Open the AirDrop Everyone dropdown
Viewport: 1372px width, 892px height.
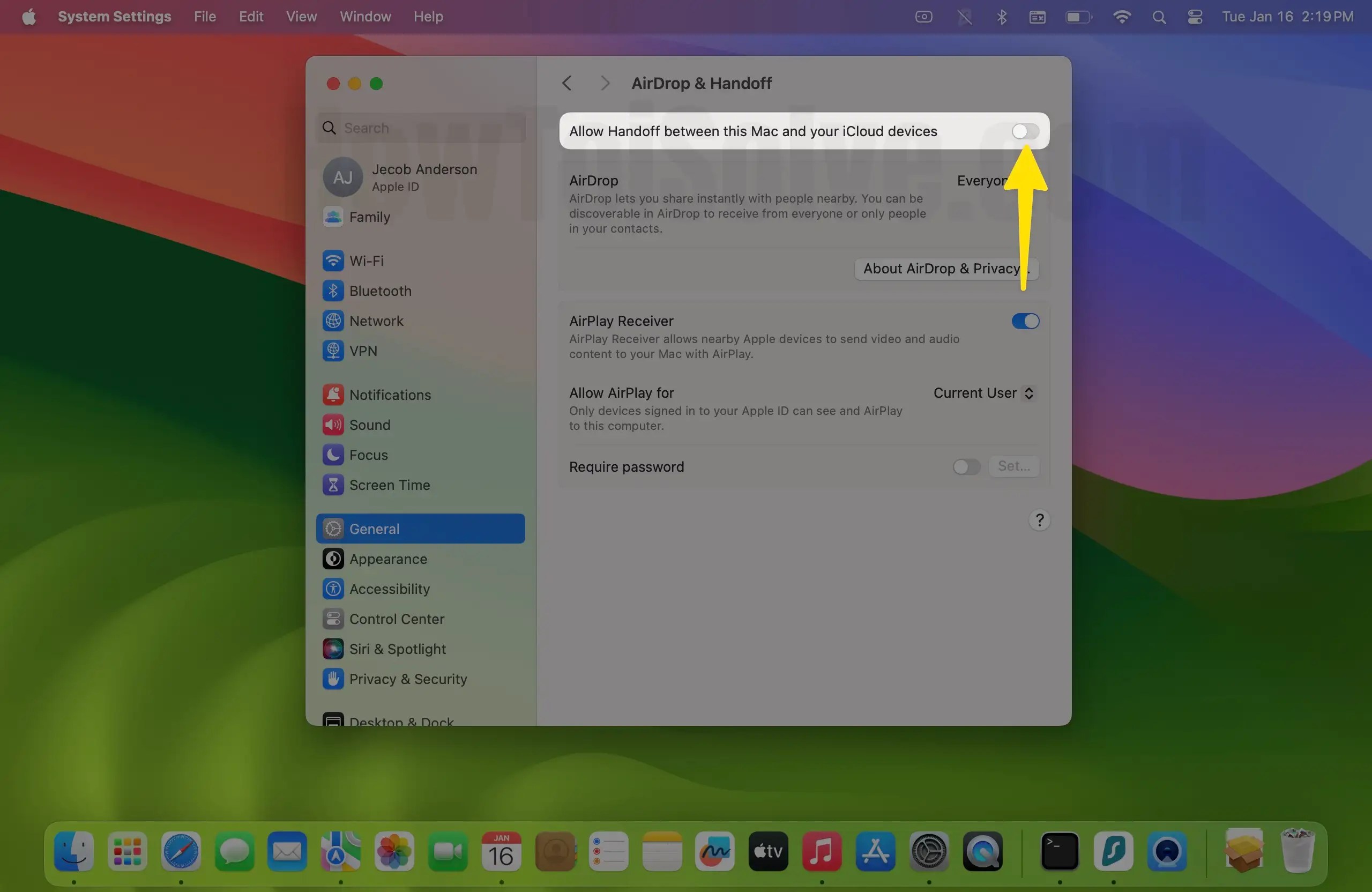coord(984,181)
